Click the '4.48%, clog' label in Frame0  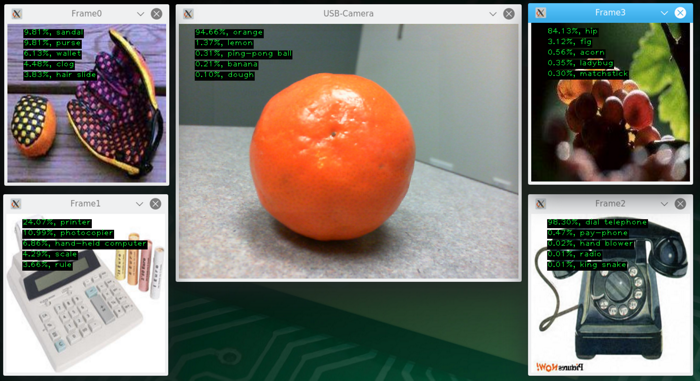coord(49,64)
